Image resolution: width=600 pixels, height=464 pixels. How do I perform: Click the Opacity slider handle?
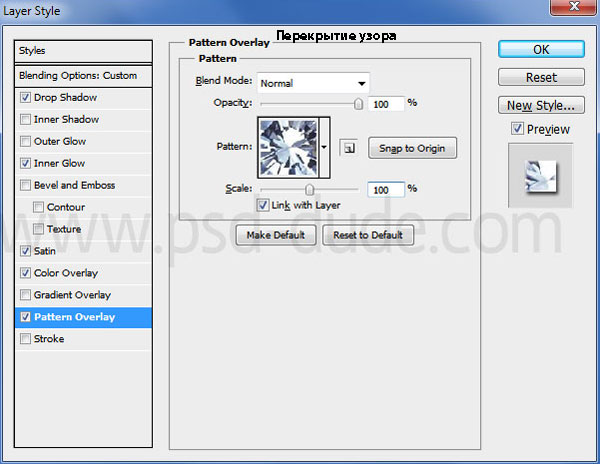coord(358,104)
